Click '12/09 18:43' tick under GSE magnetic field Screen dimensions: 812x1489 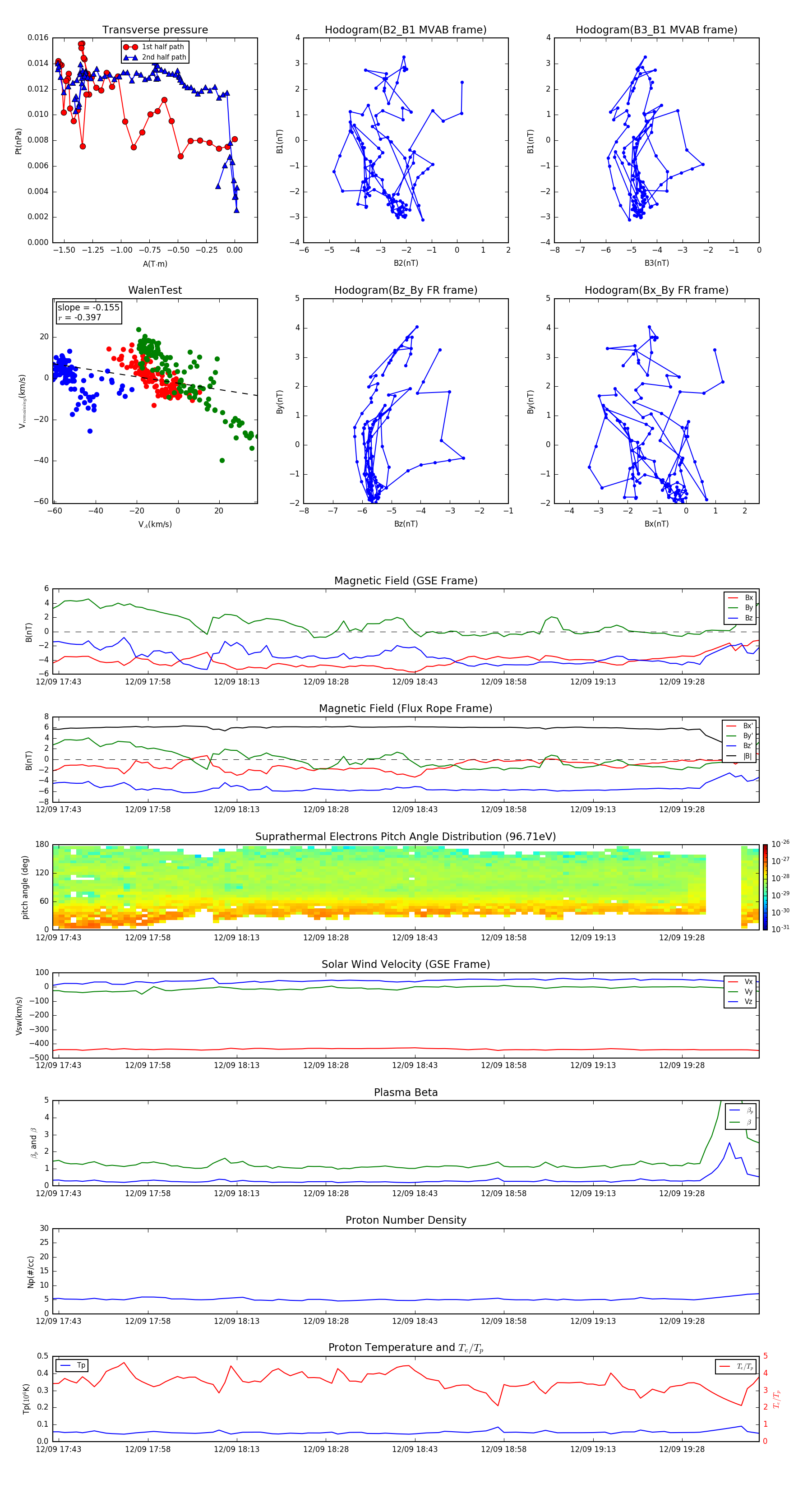click(415, 682)
